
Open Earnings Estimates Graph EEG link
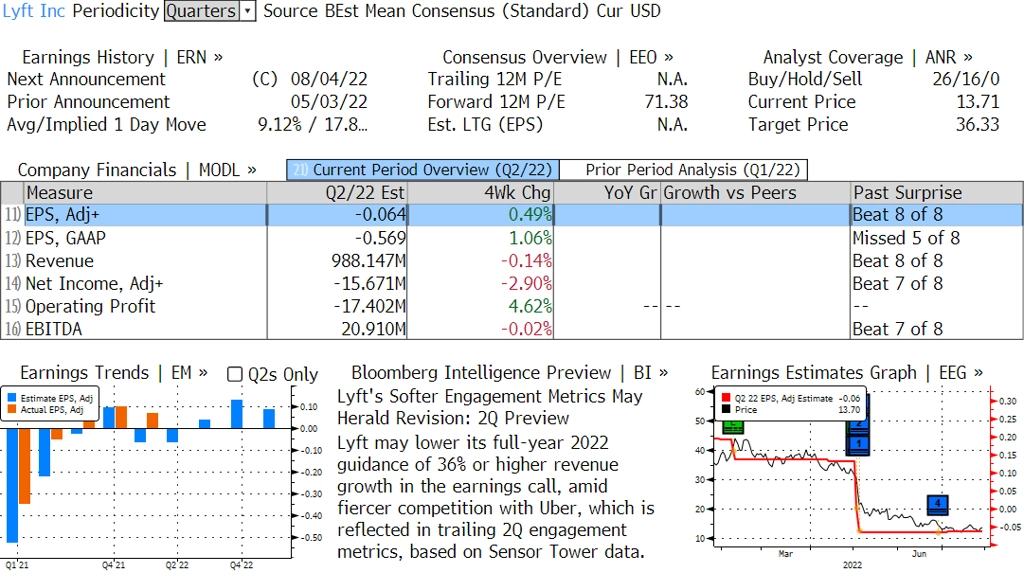click(x=847, y=372)
